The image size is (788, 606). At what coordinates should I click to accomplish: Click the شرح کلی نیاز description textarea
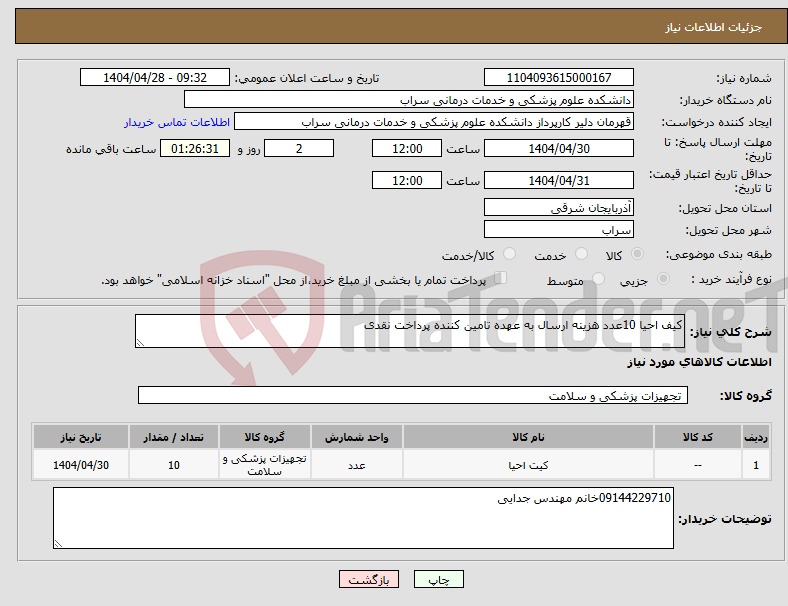point(410,331)
